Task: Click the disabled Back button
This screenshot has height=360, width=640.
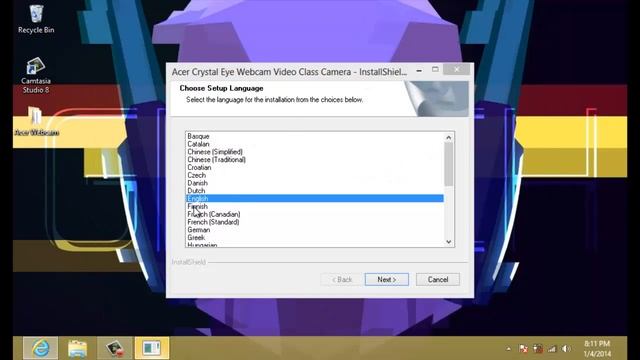Action: (x=342, y=280)
